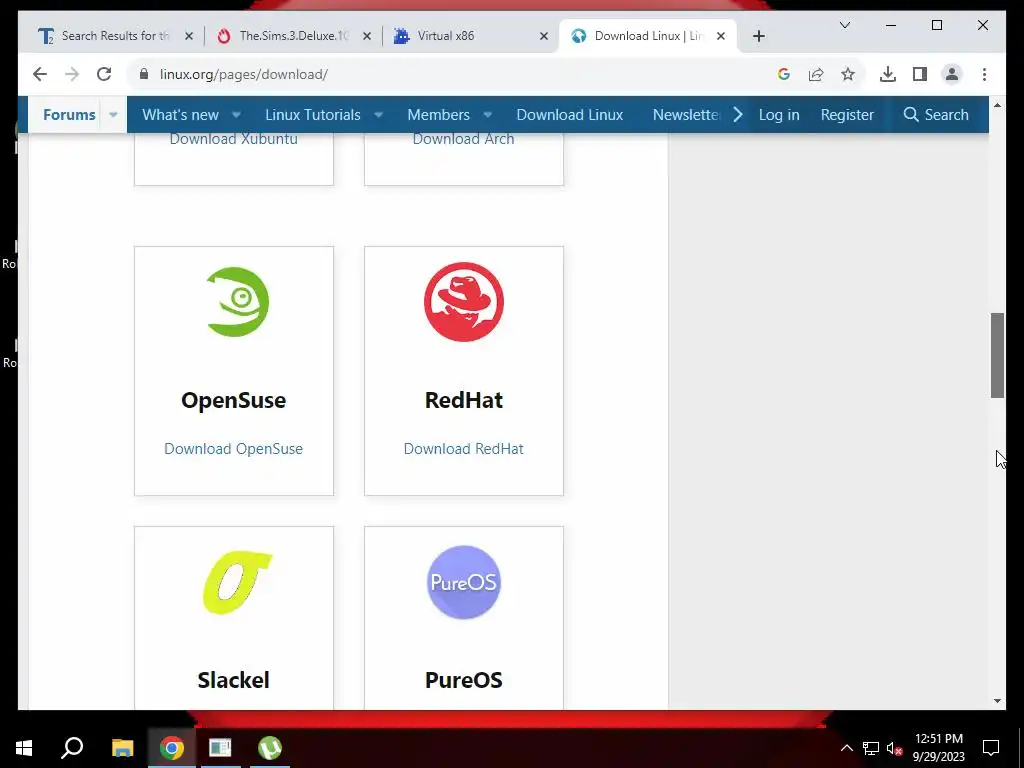
Task: Go back to the previous page
Action: pyautogui.click(x=40, y=74)
